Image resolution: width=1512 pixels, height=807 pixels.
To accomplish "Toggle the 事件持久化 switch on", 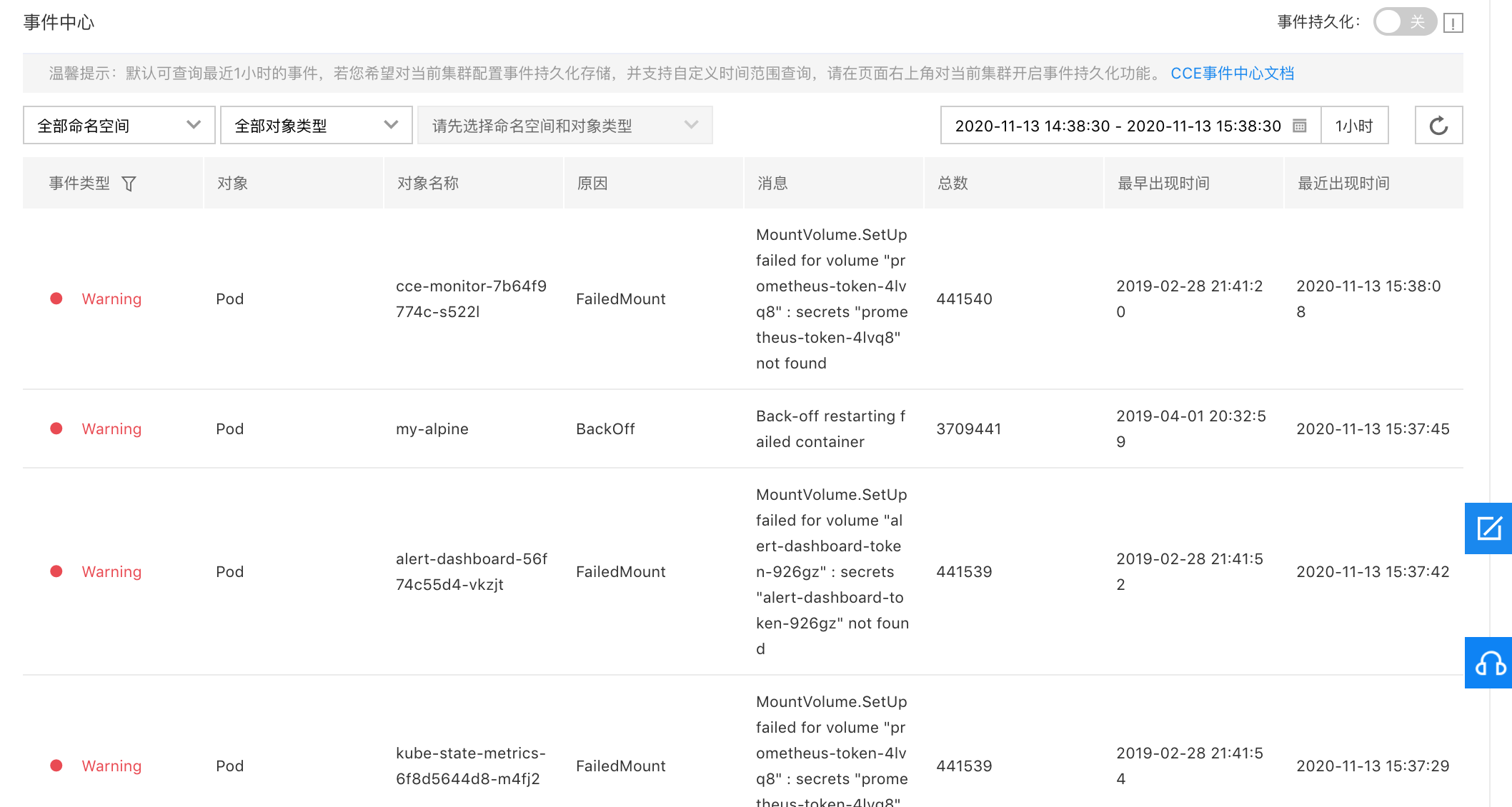I will 1403,22.
